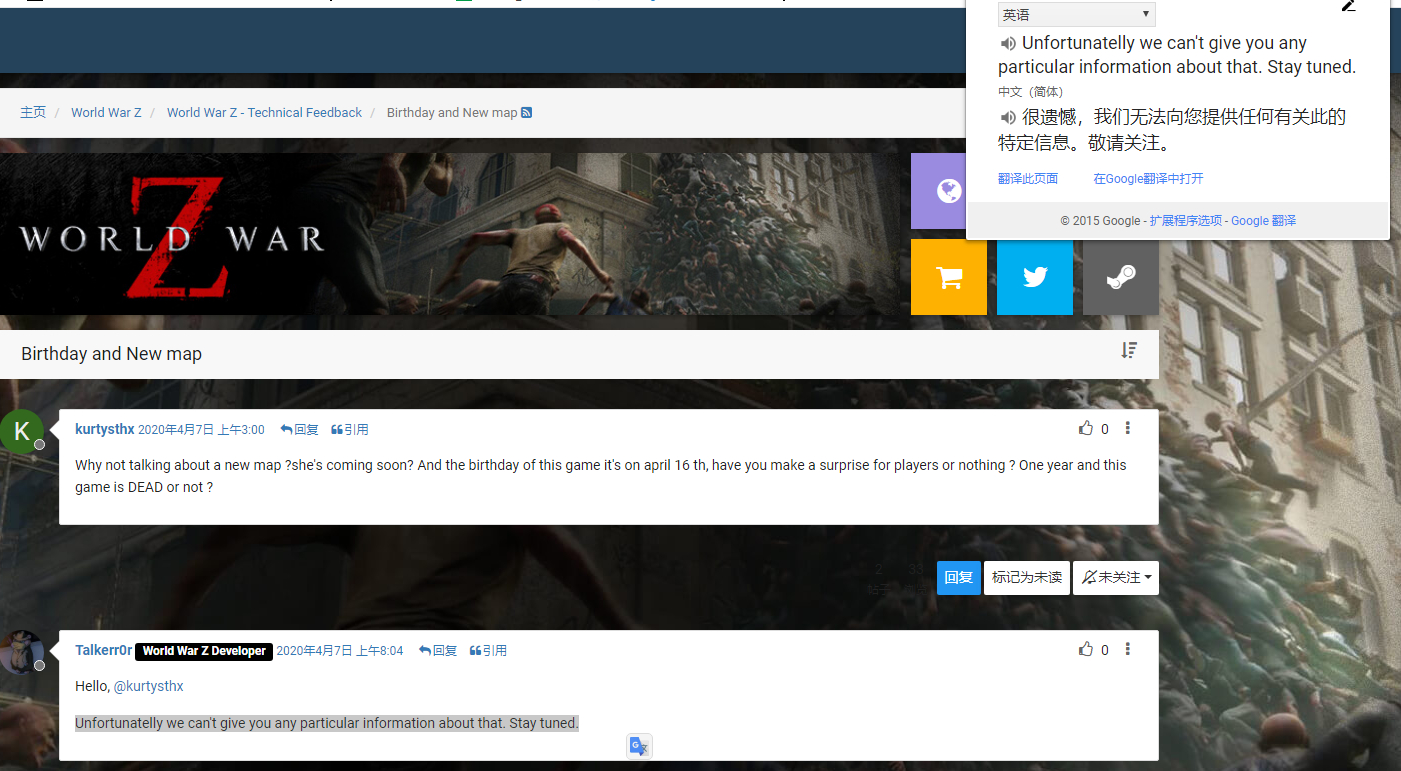Viewport: 1401px width, 771px height.
Task: Play the Chinese pronunciation speaker icon
Action: click(x=1008, y=118)
